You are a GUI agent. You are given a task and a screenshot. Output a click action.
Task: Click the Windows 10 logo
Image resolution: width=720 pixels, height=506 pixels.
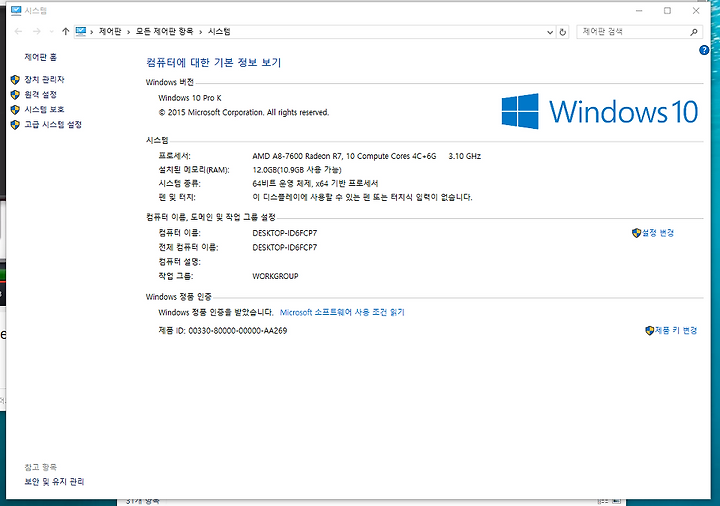(600, 112)
